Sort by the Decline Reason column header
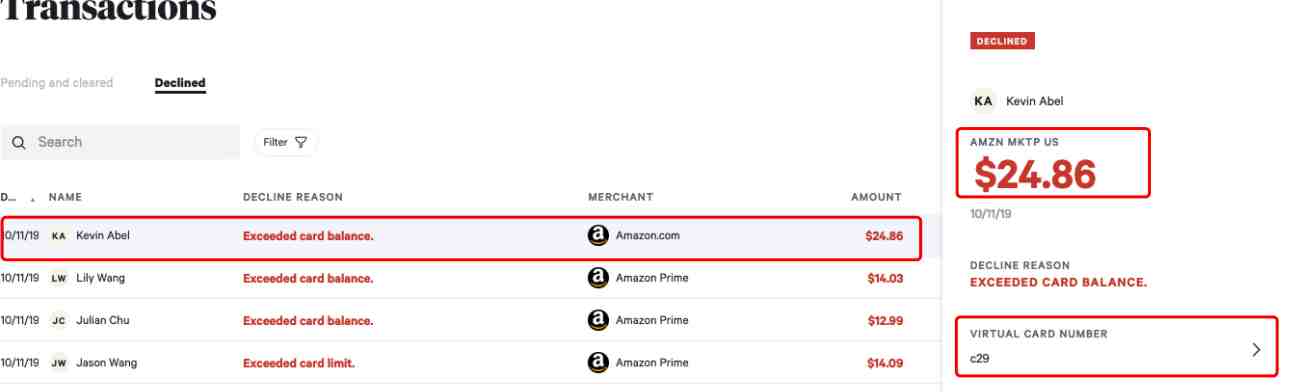Viewport: 1299px width, 392px height. [x=293, y=197]
